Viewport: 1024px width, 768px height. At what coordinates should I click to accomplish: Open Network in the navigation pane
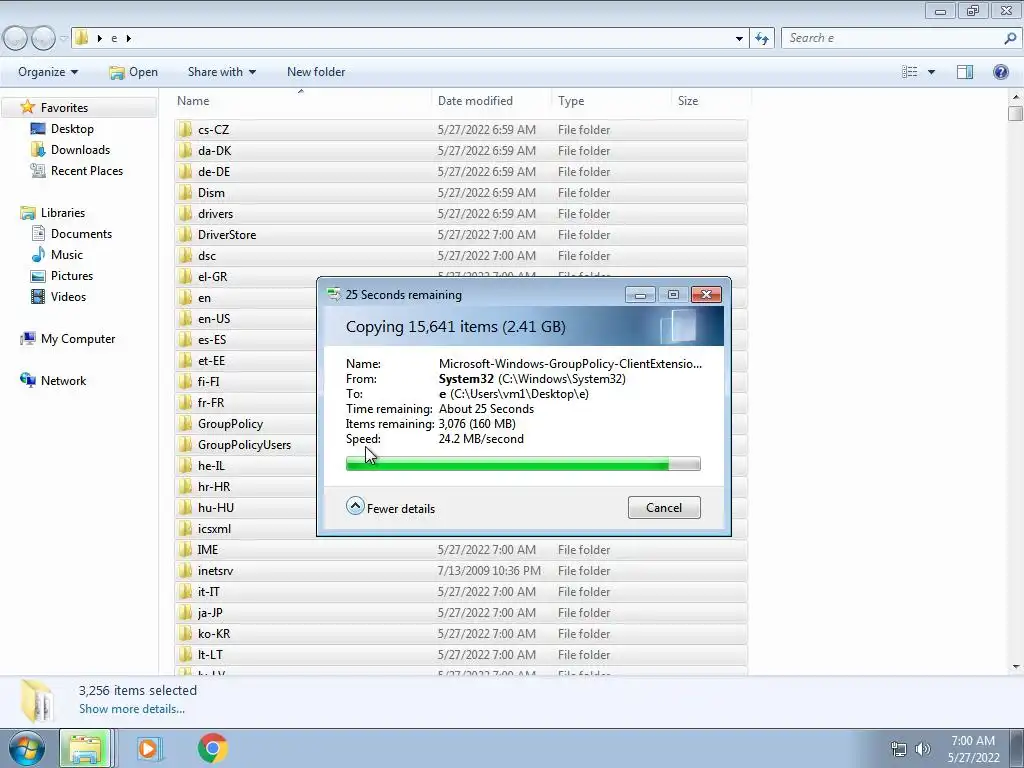(x=63, y=380)
